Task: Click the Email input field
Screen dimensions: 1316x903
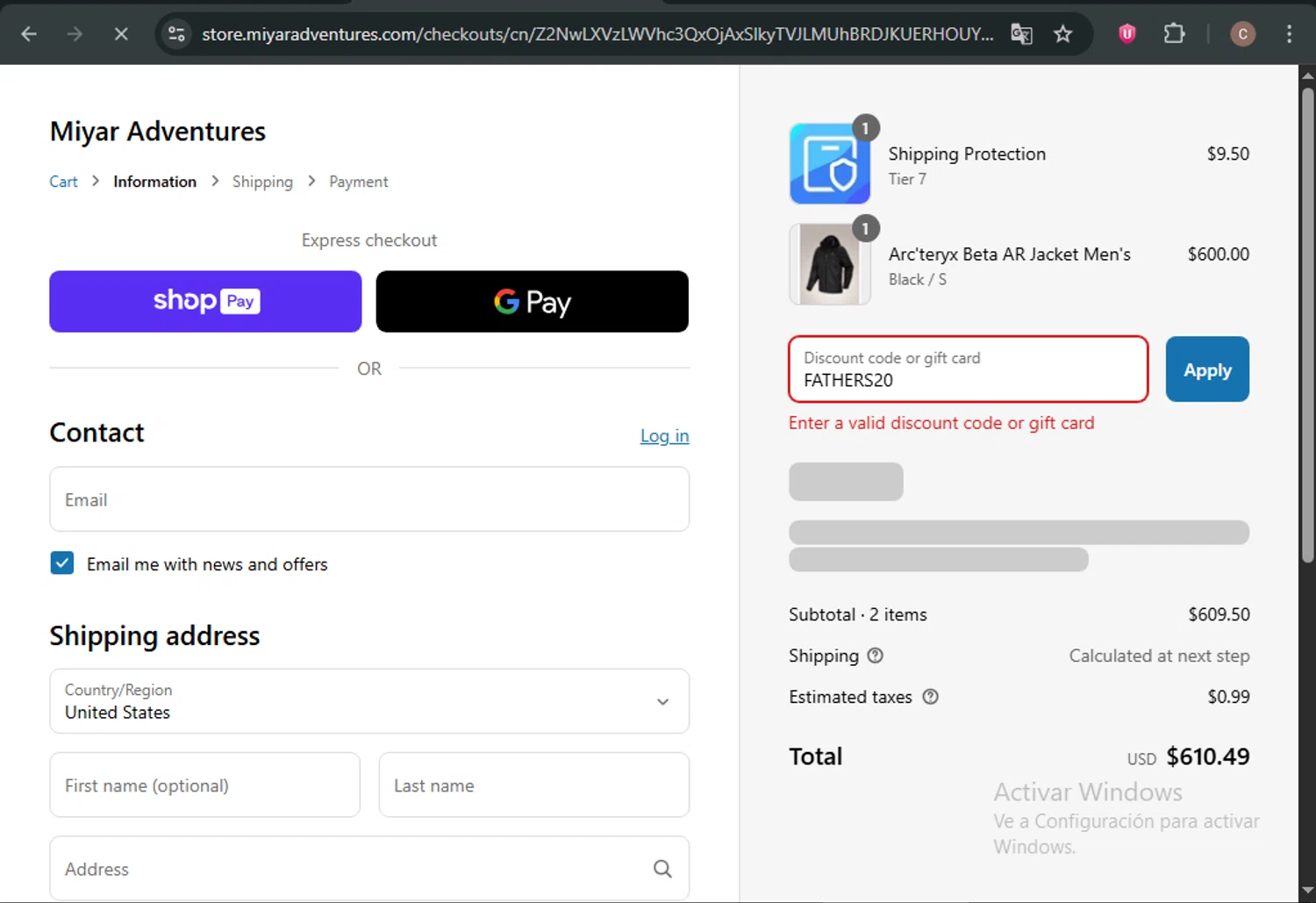Action: 369,499
